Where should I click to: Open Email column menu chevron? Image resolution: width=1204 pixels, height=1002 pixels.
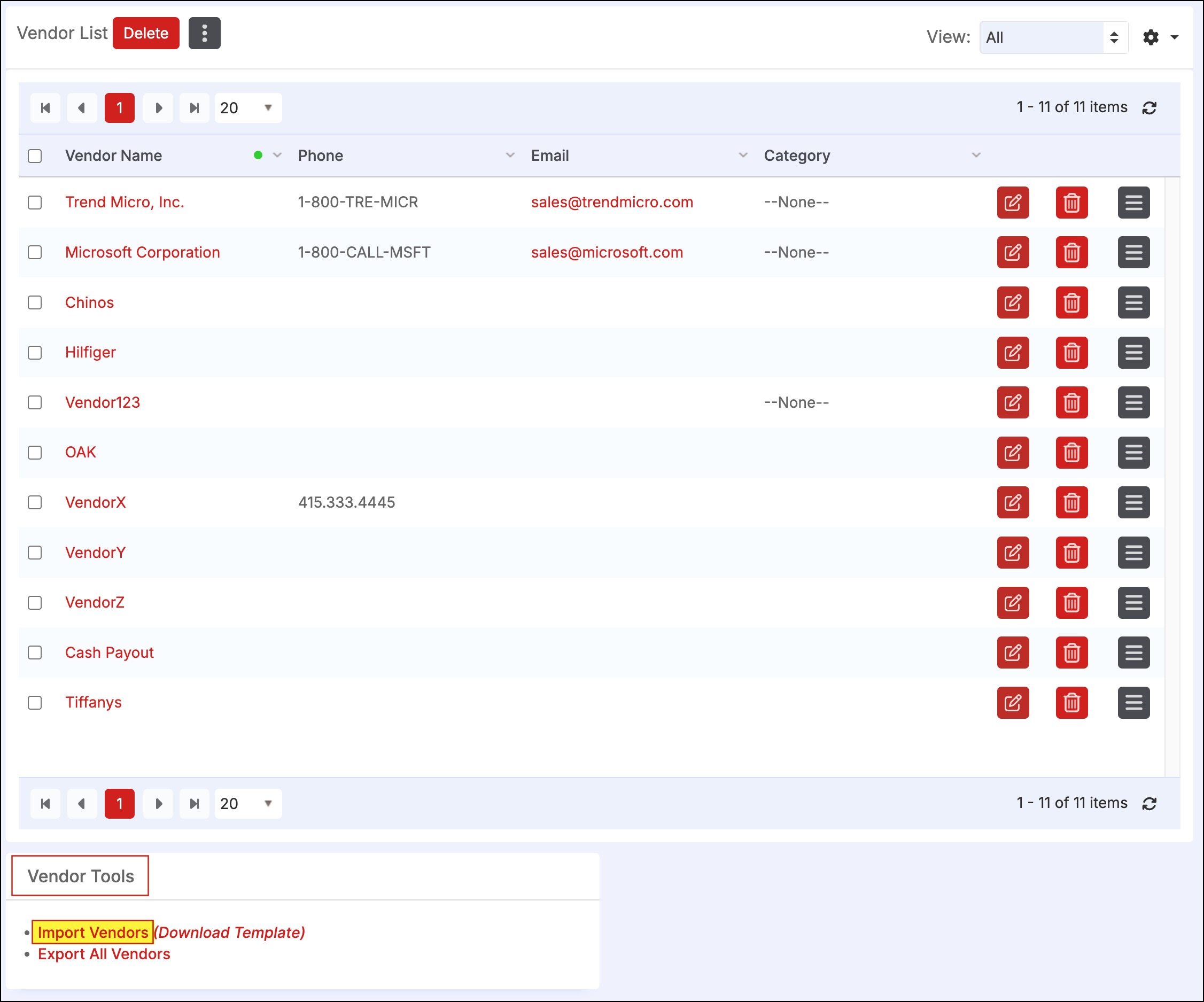click(x=743, y=156)
